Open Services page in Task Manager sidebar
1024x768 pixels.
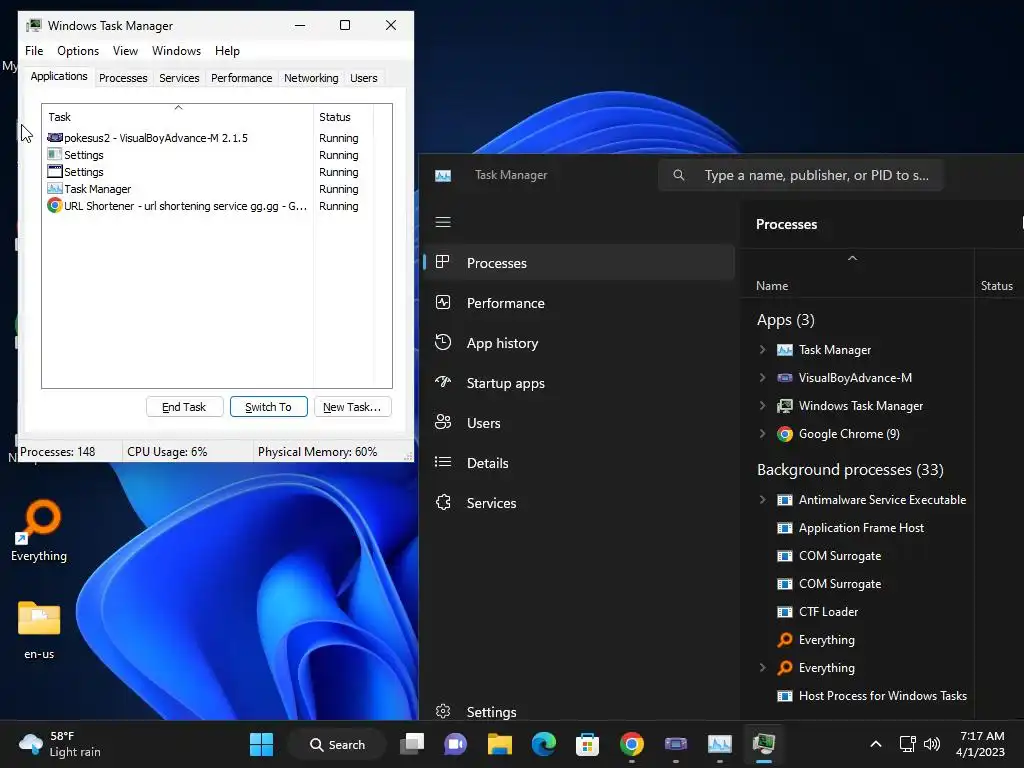coord(579,503)
